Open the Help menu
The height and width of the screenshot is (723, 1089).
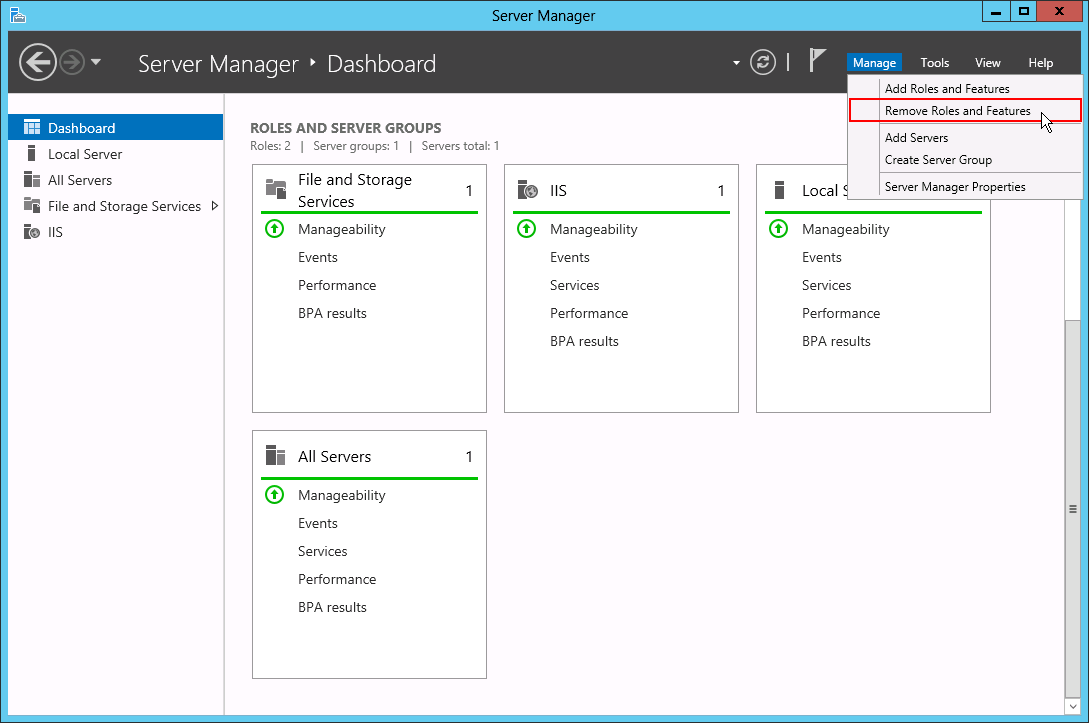1040,63
